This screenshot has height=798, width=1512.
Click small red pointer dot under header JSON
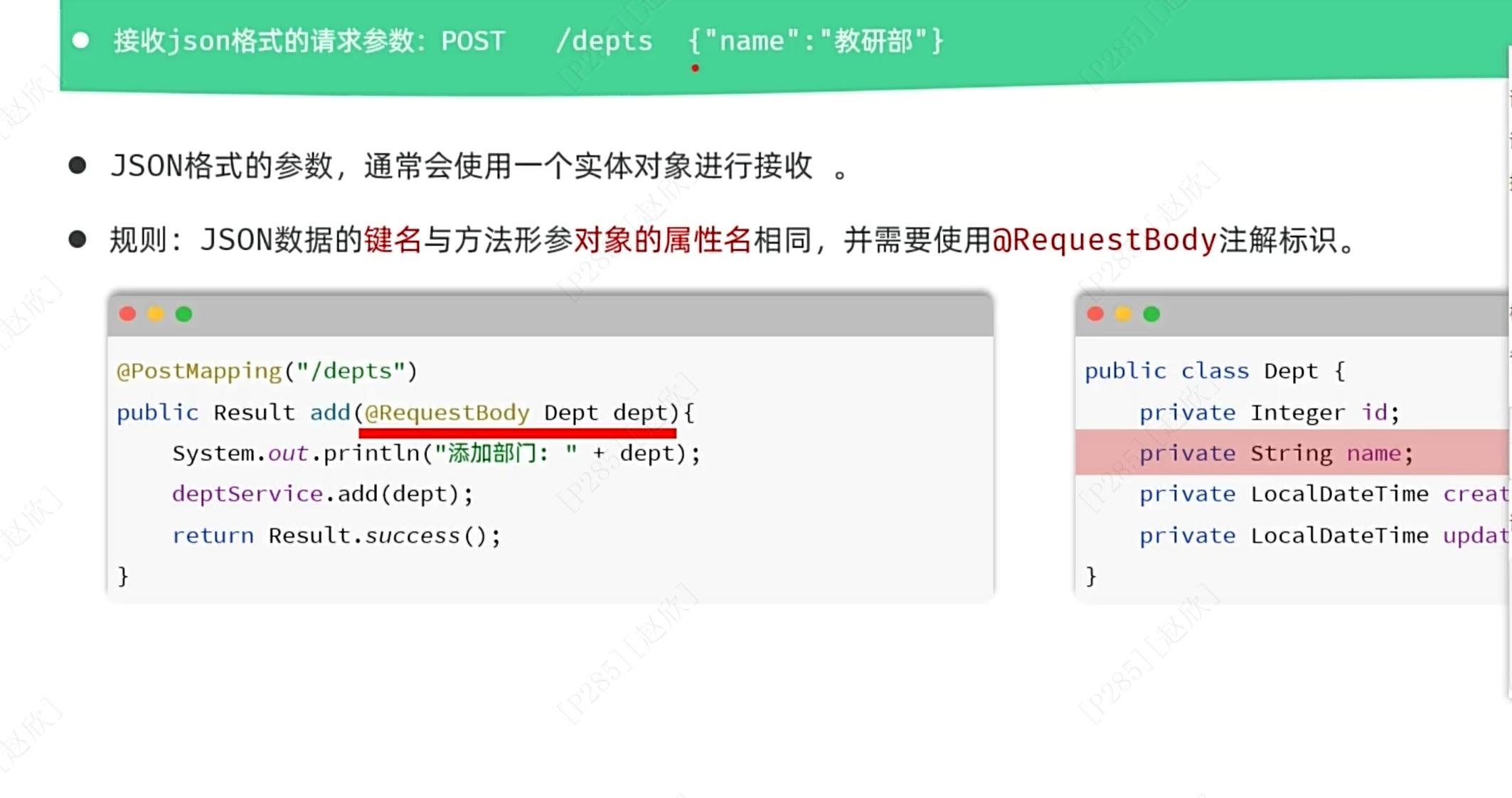pyautogui.click(x=695, y=68)
